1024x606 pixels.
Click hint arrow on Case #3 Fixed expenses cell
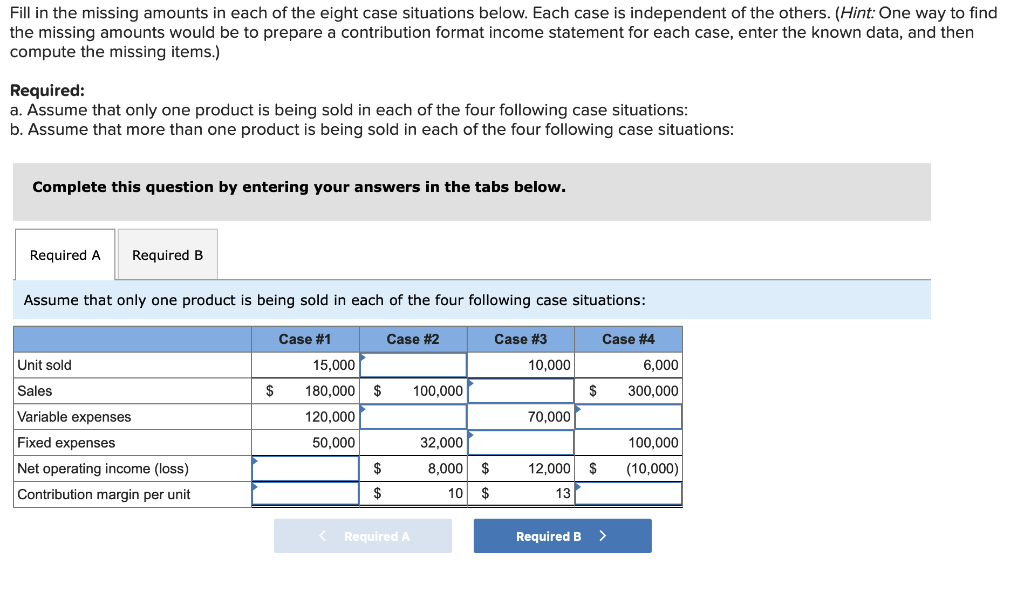tap(471, 435)
